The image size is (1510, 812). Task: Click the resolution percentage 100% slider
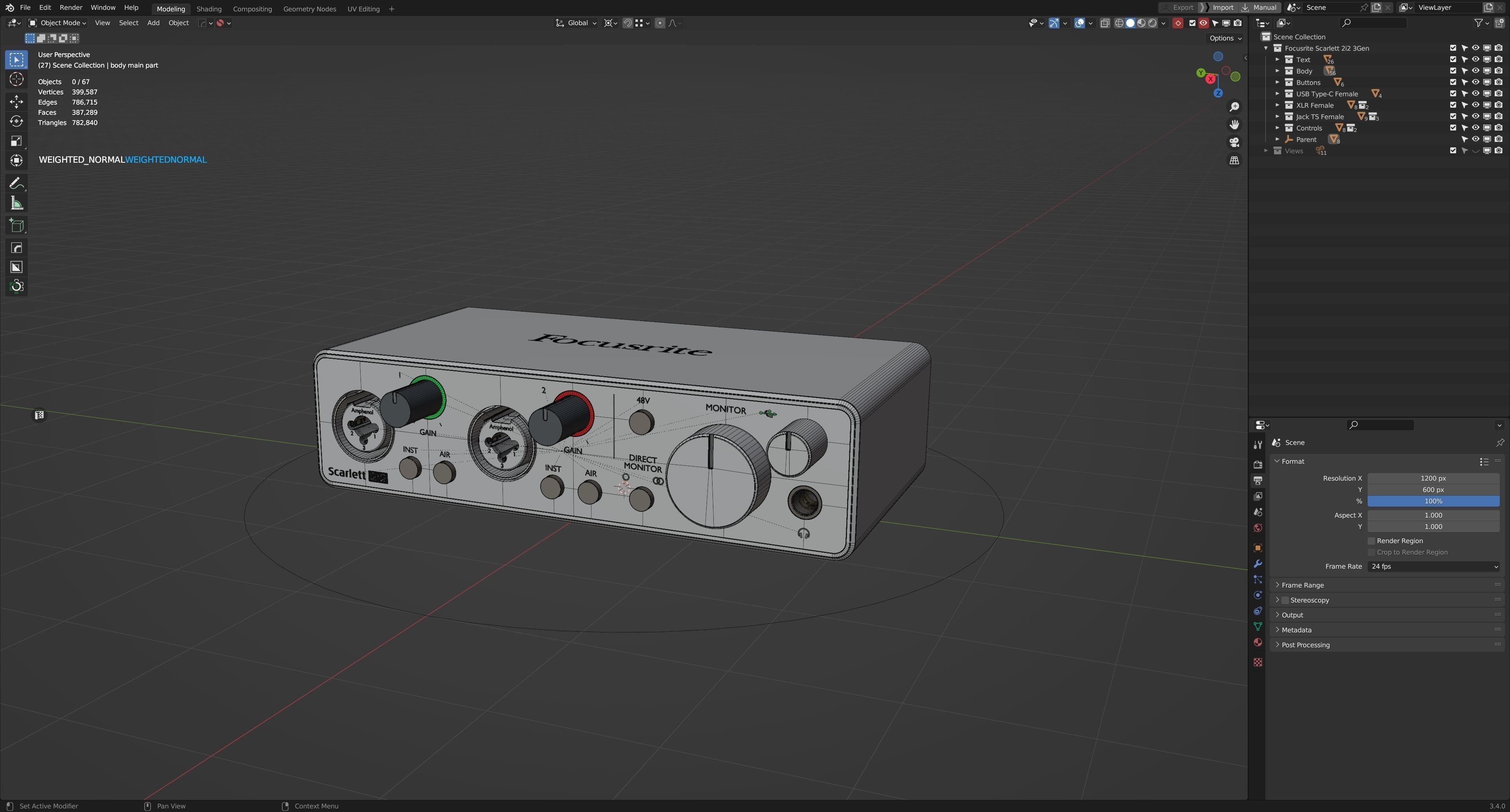pyautogui.click(x=1433, y=501)
